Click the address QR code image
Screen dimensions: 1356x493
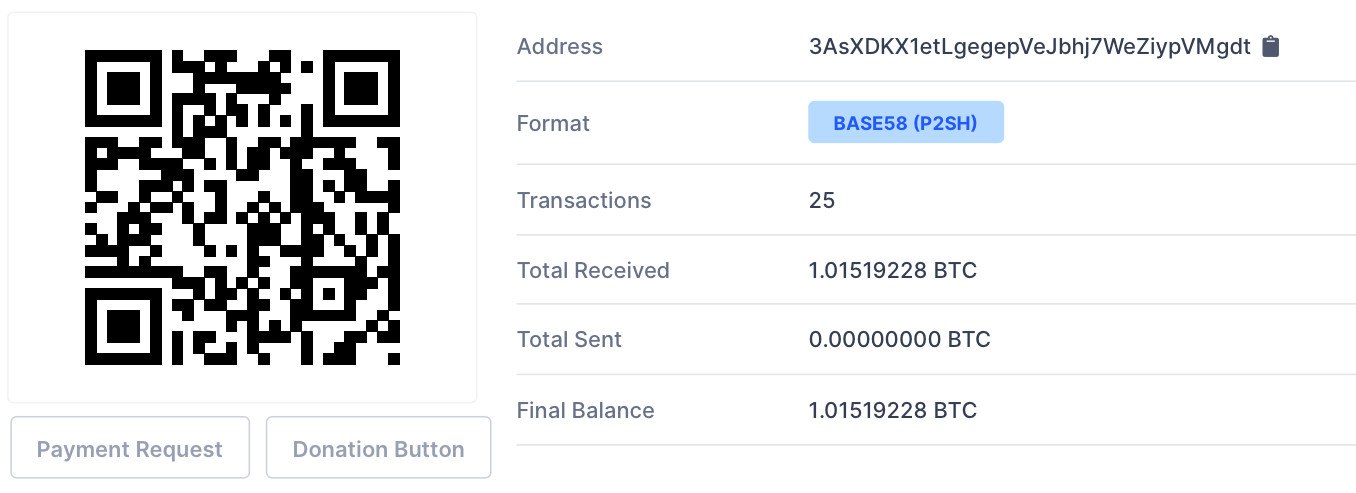[242, 207]
